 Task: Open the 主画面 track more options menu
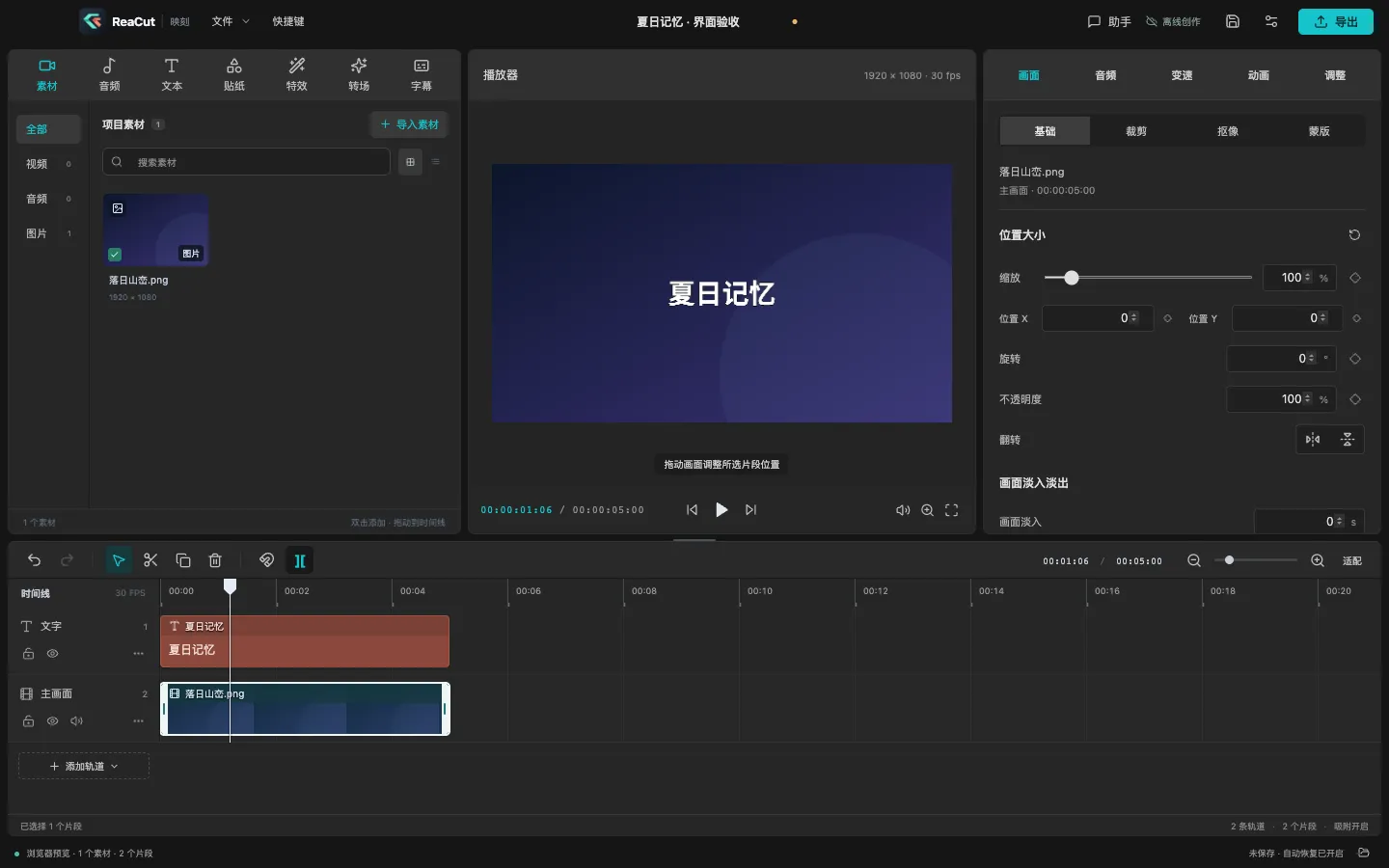click(139, 721)
